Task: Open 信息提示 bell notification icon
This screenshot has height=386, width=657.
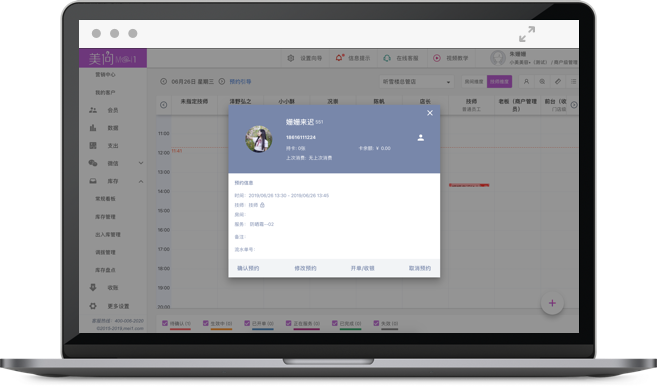Action: [339, 58]
